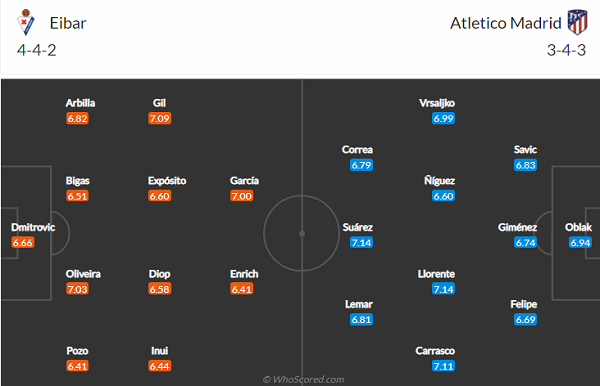This screenshot has height=386, width=600.
Task: Select Oliveira's 7.03 rating badge
Action: point(77,289)
